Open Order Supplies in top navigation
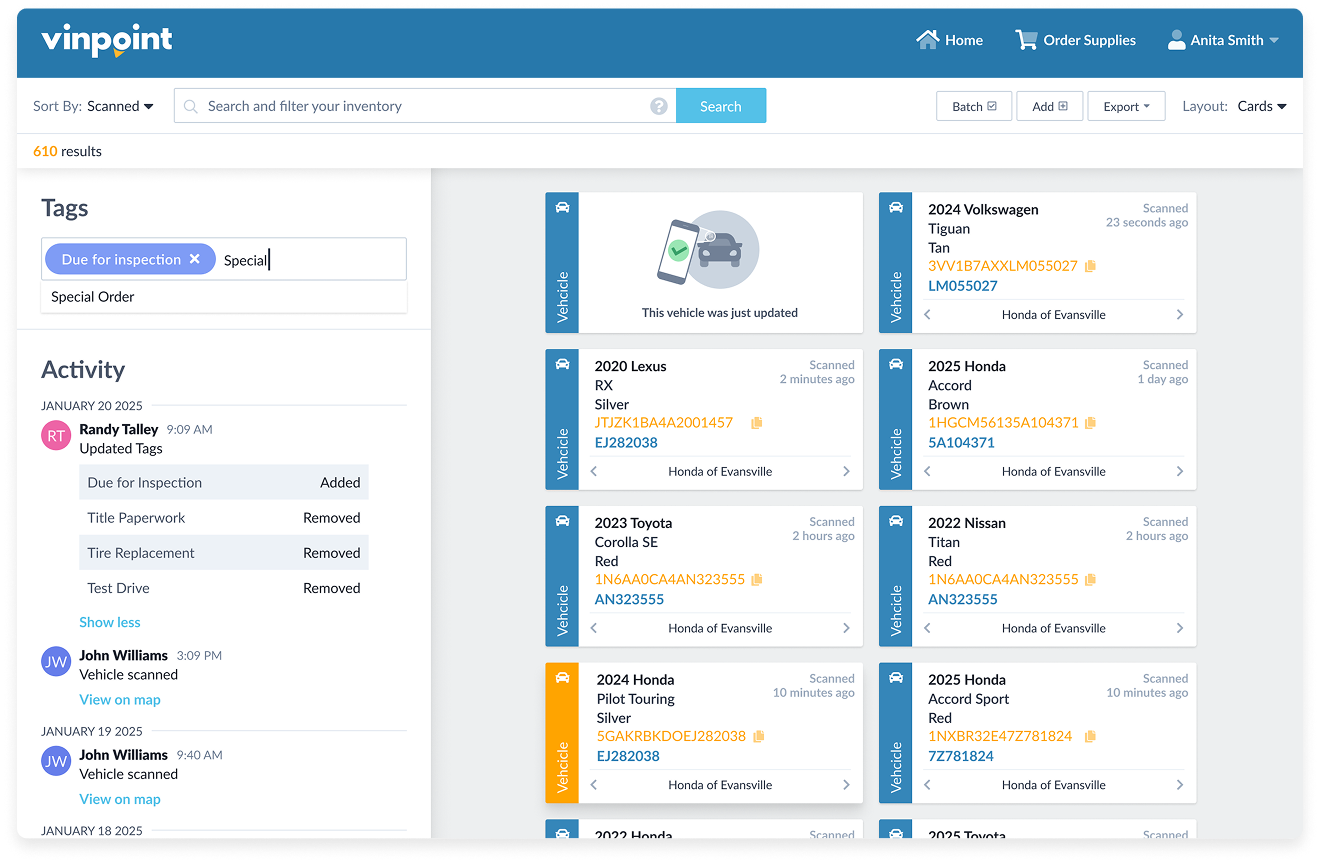The image size is (1319, 863). tap(1076, 40)
